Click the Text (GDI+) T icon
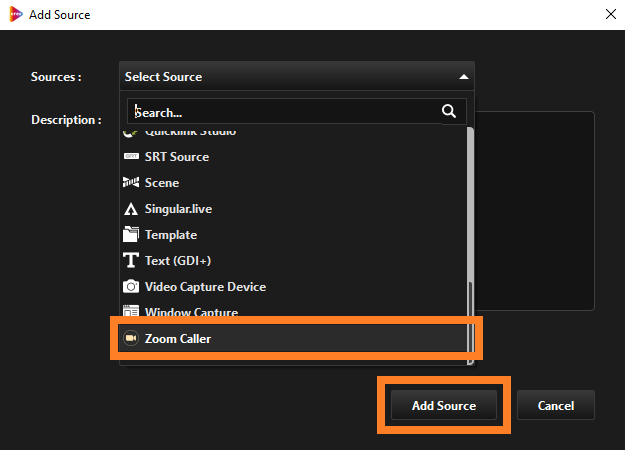The height and width of the screenshot is (450, 625). click(x=131, y=260)
